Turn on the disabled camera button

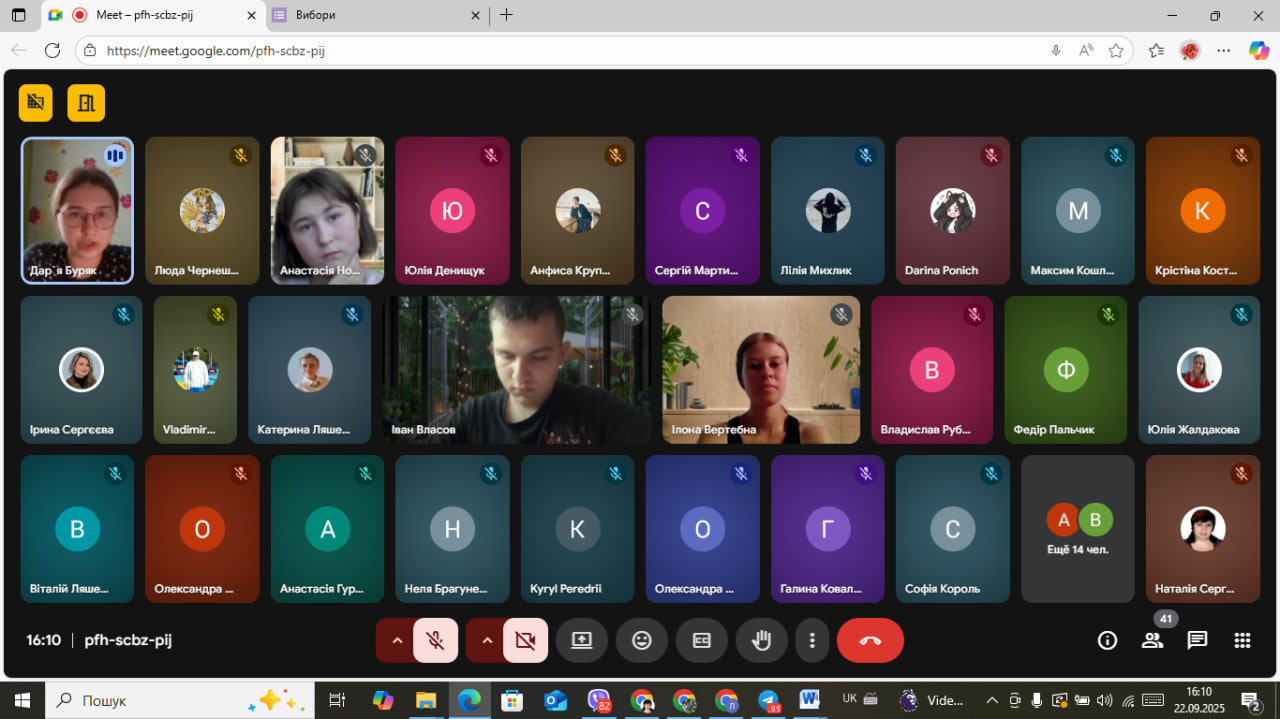[x=525, y=641]
